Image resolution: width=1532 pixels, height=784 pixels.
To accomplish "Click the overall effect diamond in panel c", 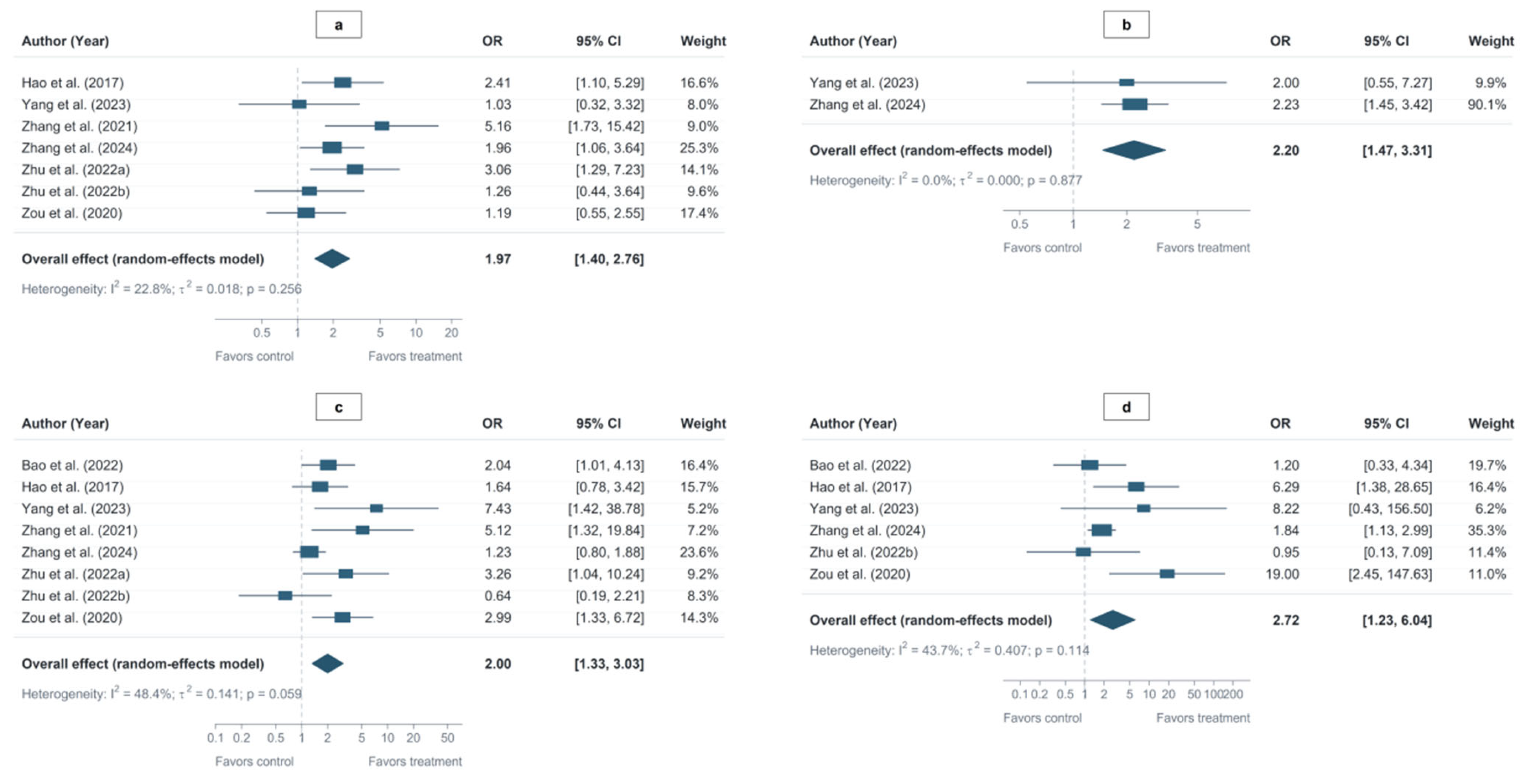I will (328, 663).
